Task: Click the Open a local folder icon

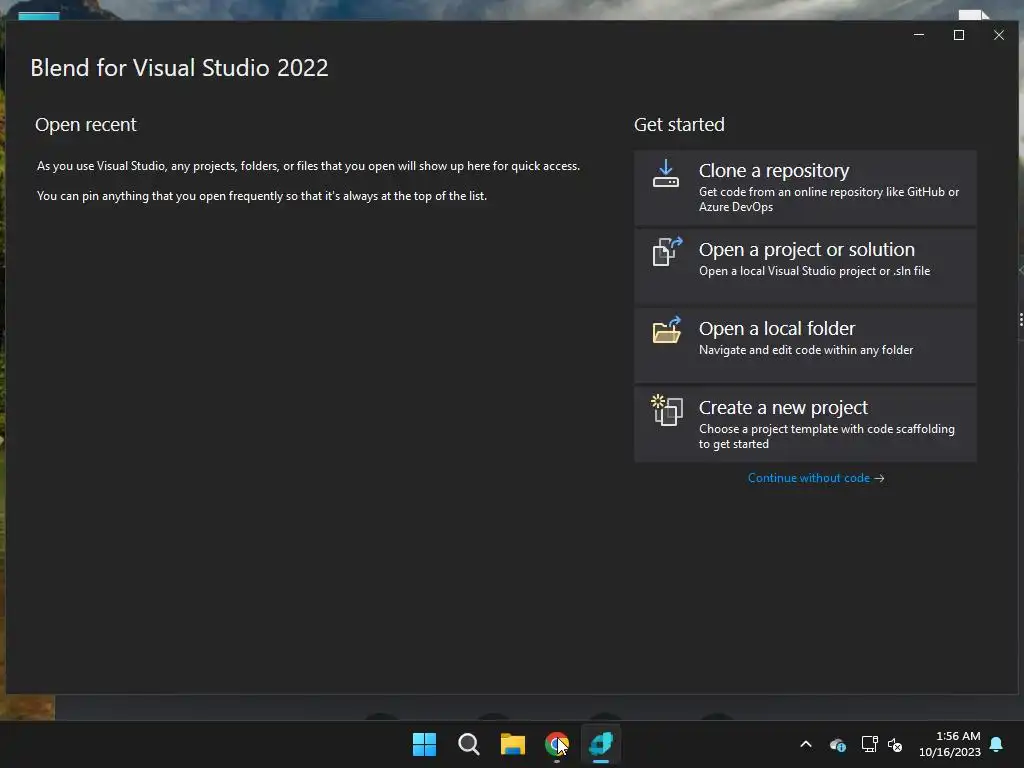Action: click(667, 330)
